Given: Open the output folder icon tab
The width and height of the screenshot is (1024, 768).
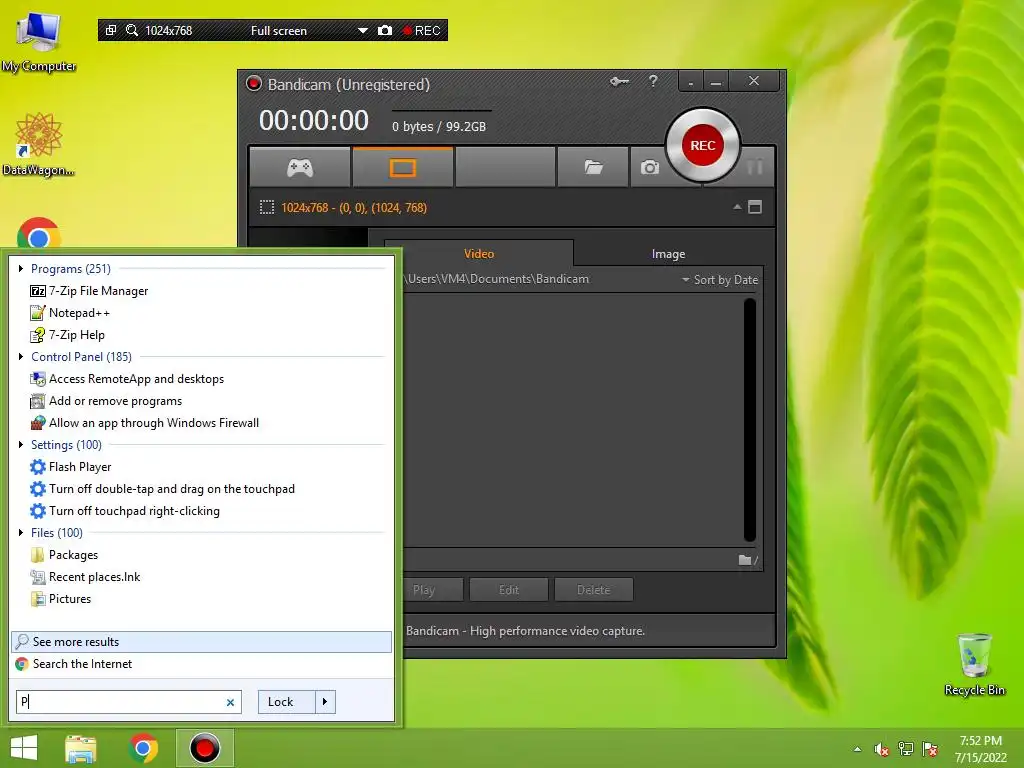Looking at the screenshot, I should [x=593, y=168].
